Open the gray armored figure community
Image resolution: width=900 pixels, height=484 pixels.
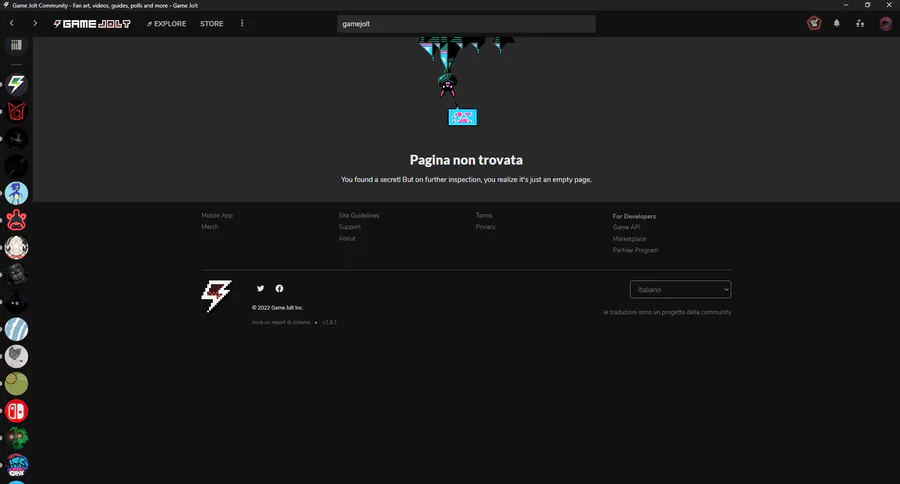(16, 275)
